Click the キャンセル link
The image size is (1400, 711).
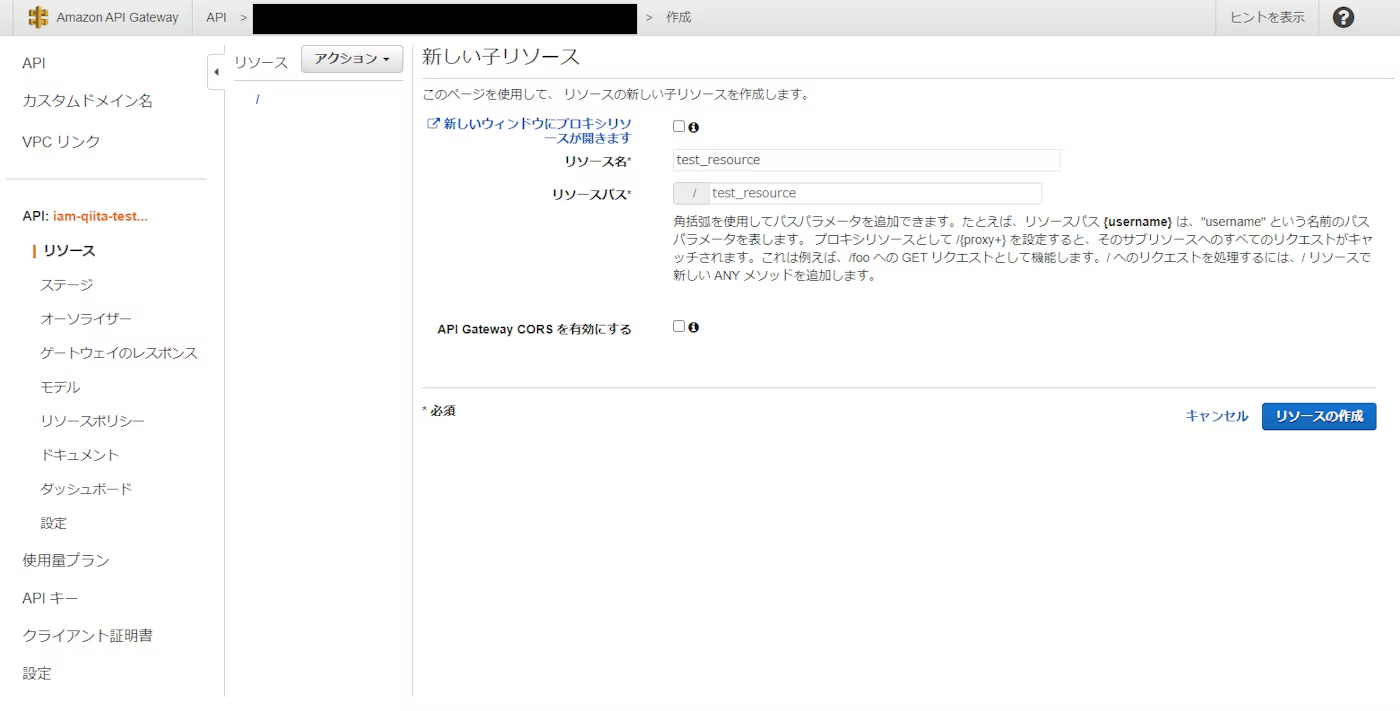pyautogui.click(x=1216, y=416)
